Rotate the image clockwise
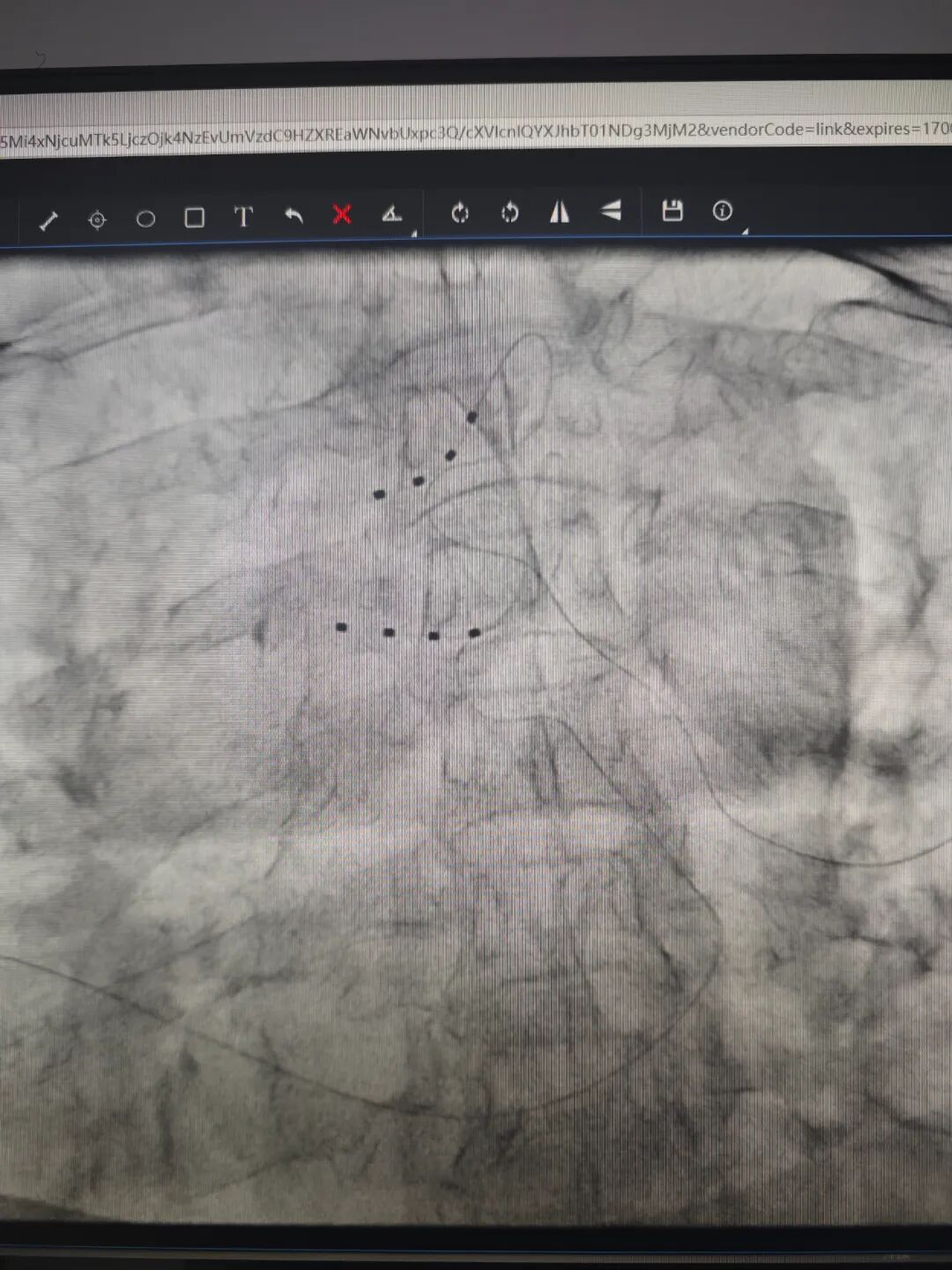The width and height of the screenshot is (952, 1270). pyautogui.click(x=459, y=213)
